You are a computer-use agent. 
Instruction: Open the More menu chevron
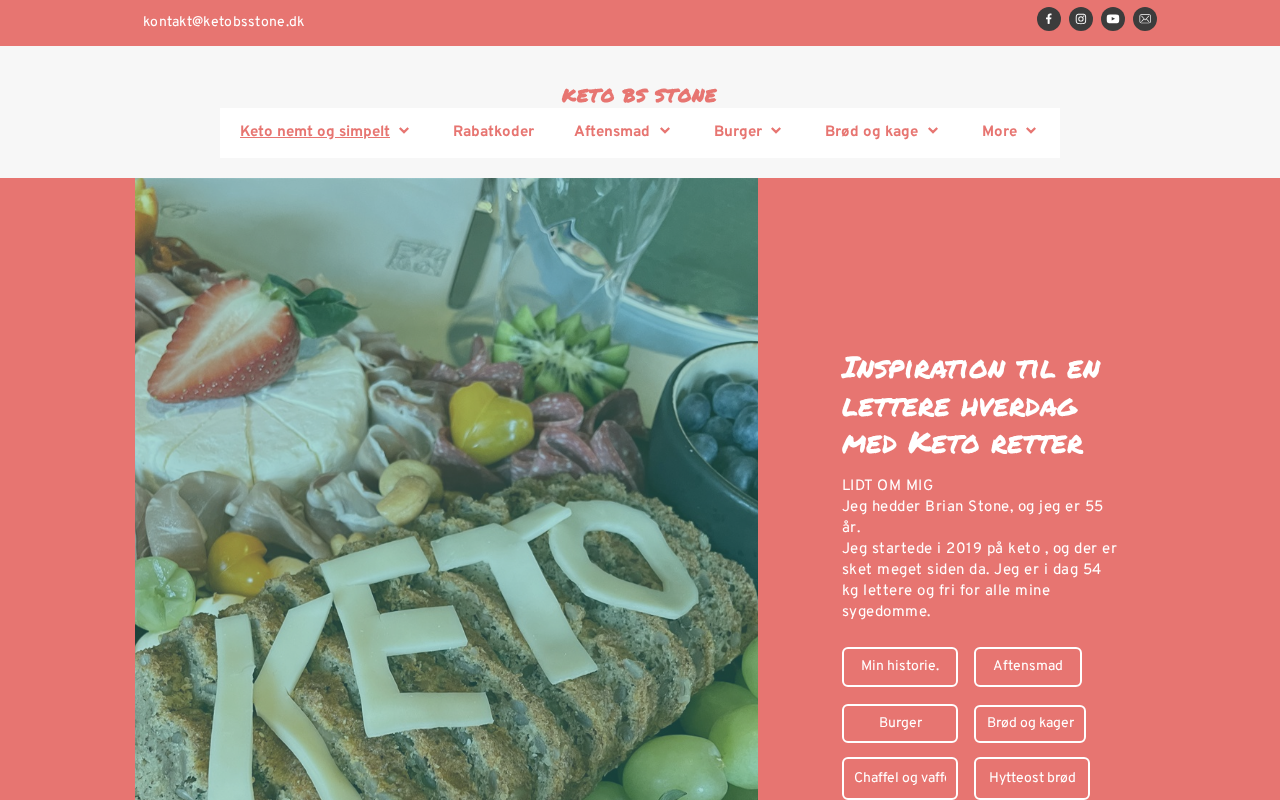(x=1031, y=131)
